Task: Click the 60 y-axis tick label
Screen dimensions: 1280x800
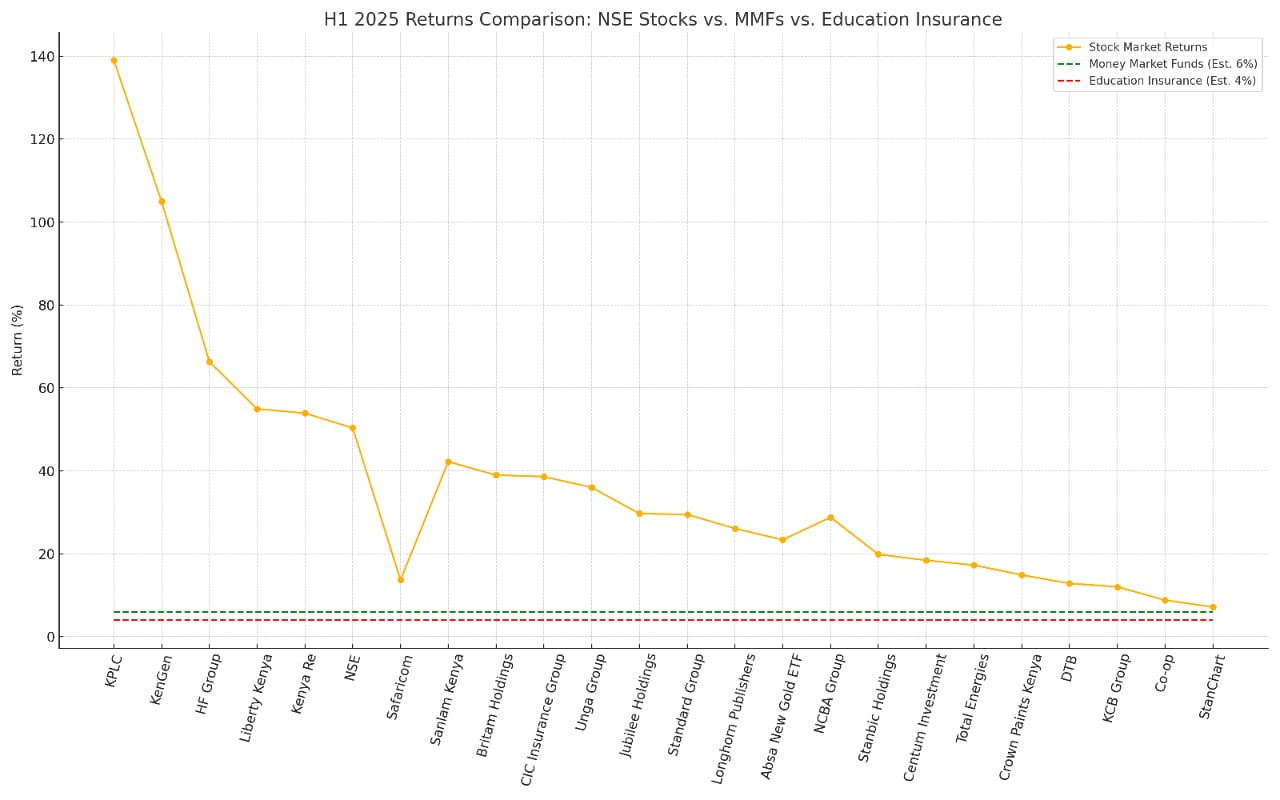Action: pyautogui.click(x=45, y=388)
